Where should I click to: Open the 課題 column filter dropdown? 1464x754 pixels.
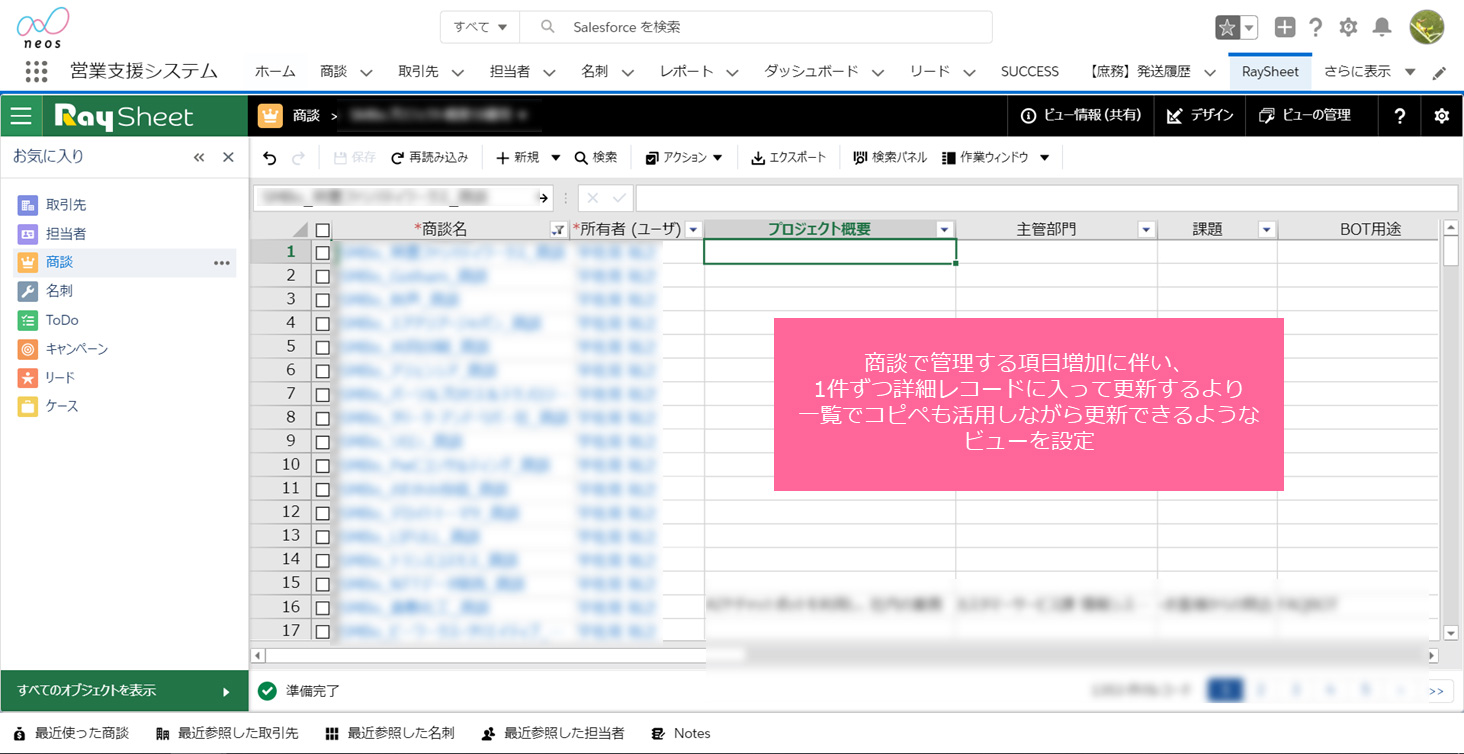tap(1266, 230)
